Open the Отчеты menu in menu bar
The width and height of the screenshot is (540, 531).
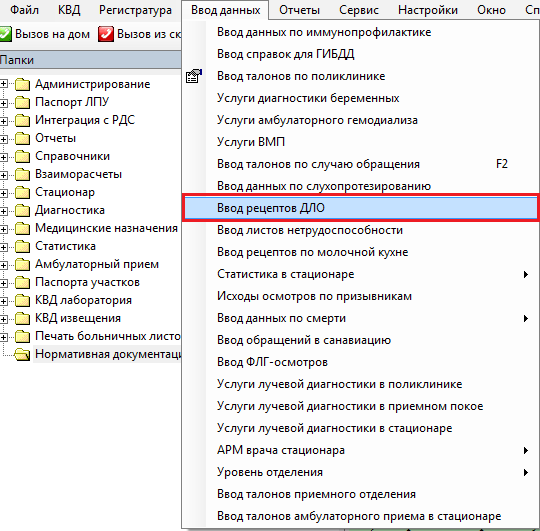(299, 10)
